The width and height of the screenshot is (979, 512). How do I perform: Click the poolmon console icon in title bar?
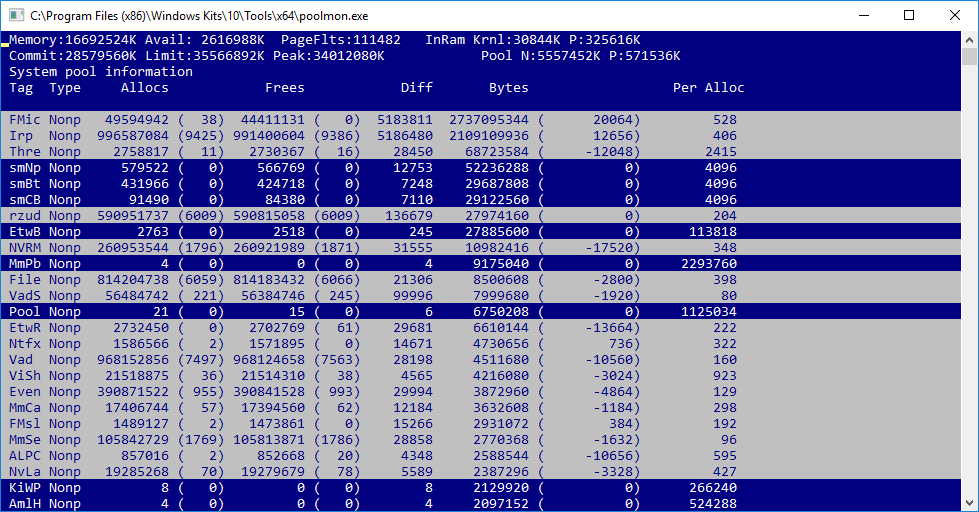point(17,15)
